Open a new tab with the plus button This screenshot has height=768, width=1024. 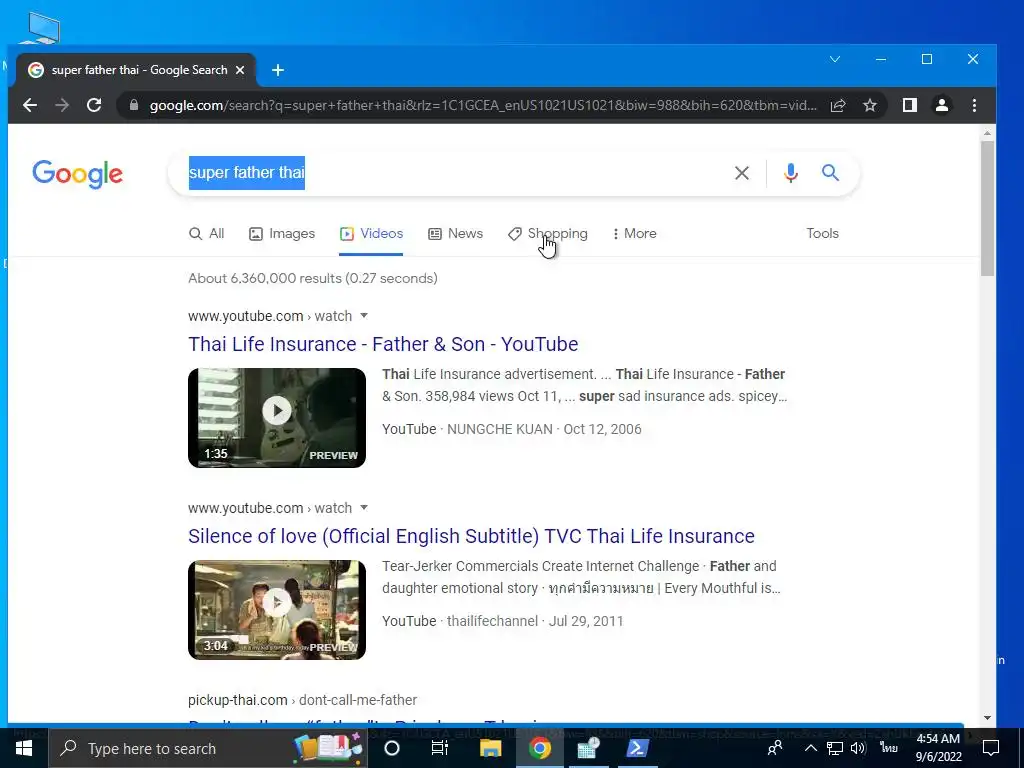[278, 70]
